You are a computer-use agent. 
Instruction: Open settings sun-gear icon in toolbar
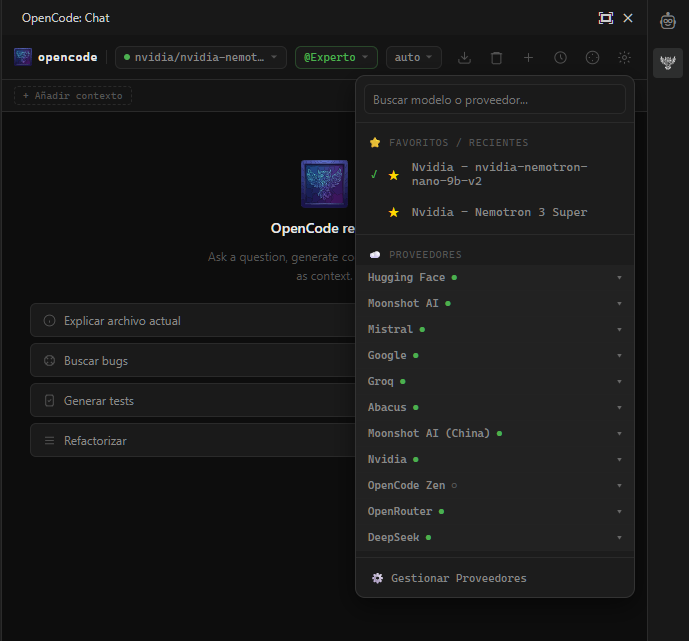point(624,58)
